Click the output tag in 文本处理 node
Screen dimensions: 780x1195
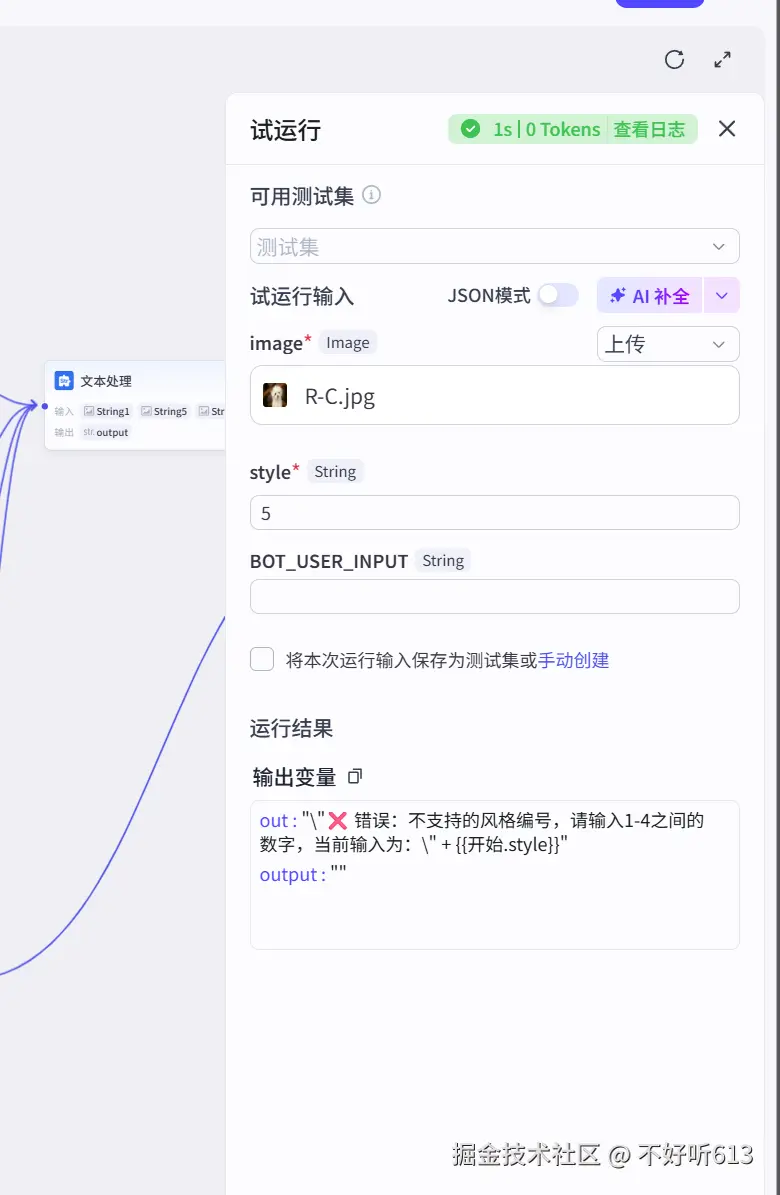click(106, 432)
